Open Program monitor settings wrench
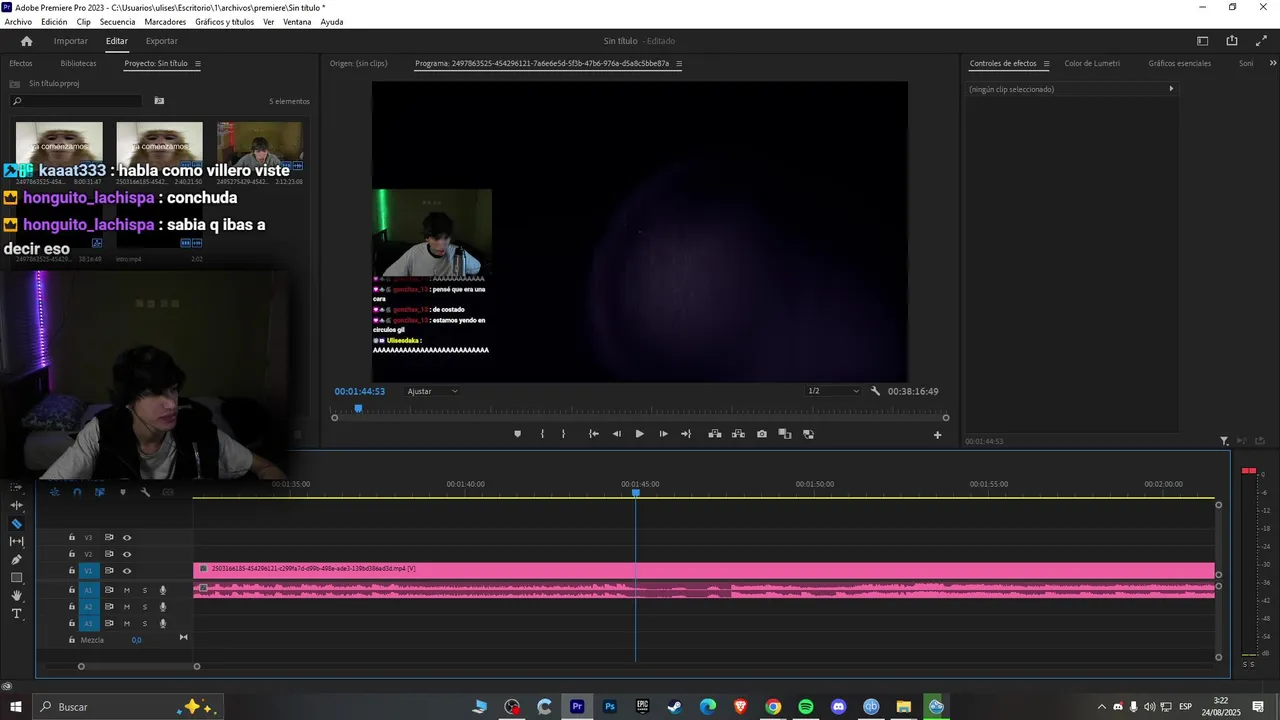Screen dimensions: 1280x720 pos(875,391)
